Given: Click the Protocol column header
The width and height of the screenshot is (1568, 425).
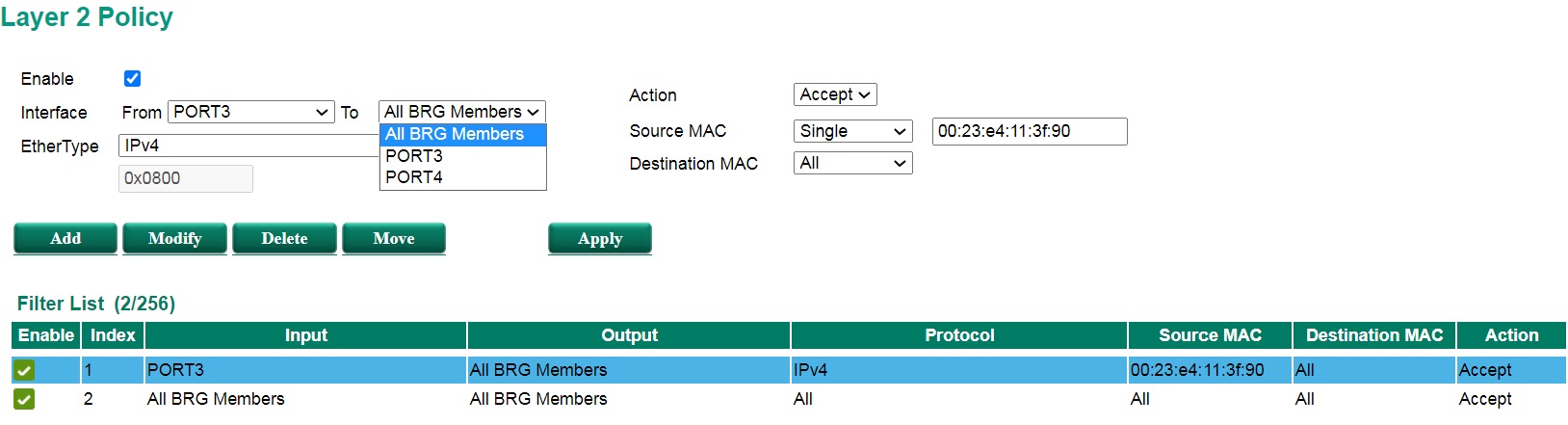Looking at the screenshot, I should point(959,335).
